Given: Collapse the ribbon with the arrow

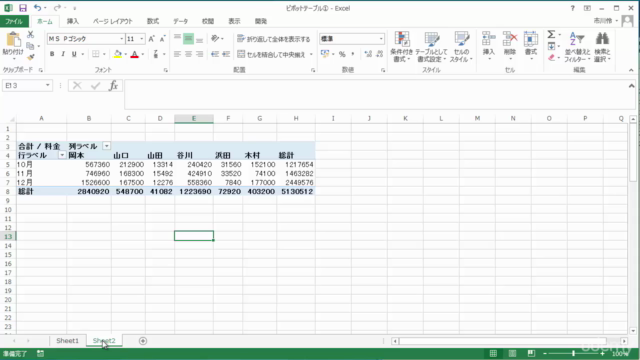Looking at the screenshot, I should point(631,70).
